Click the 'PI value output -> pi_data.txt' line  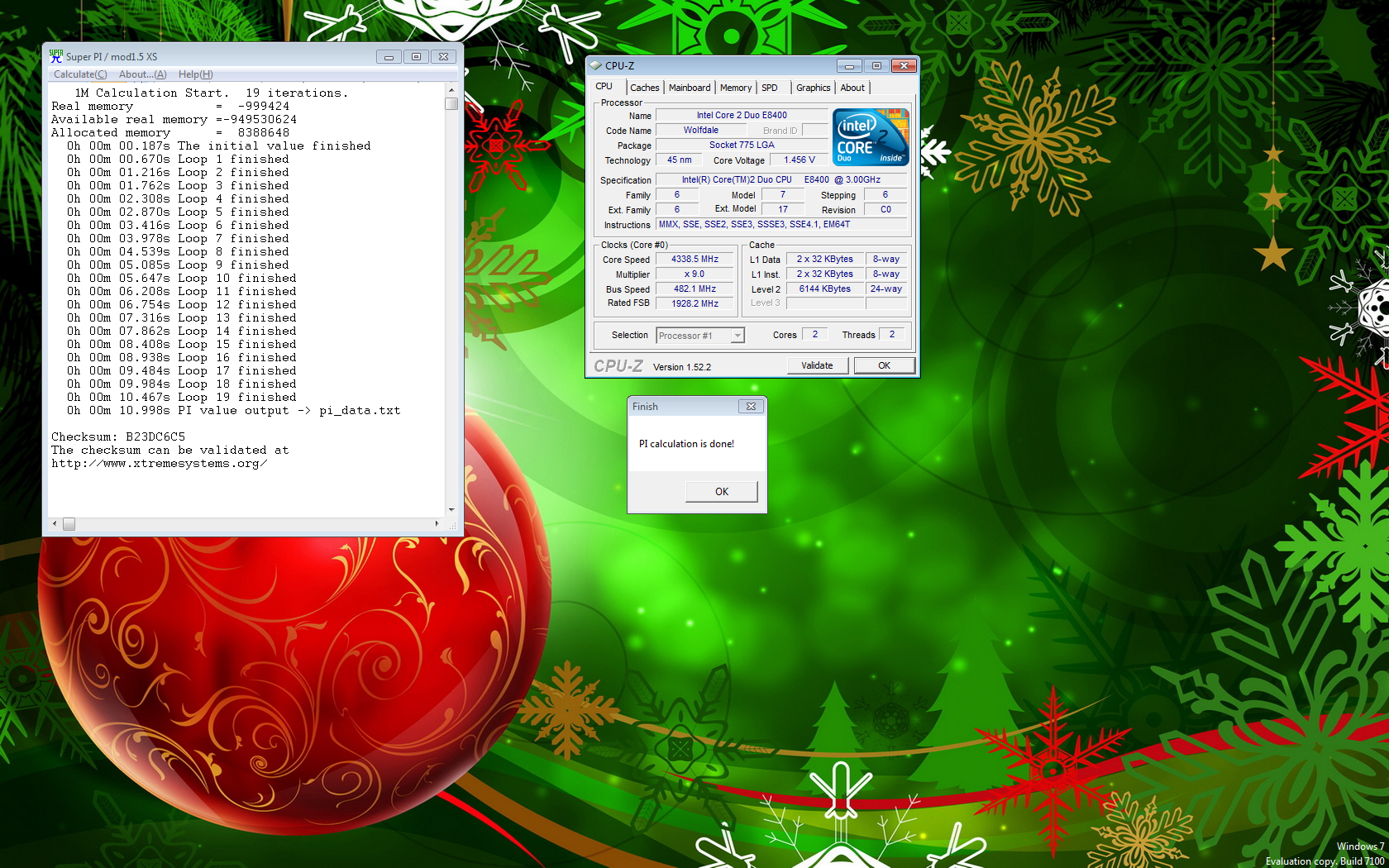[233, 410]
